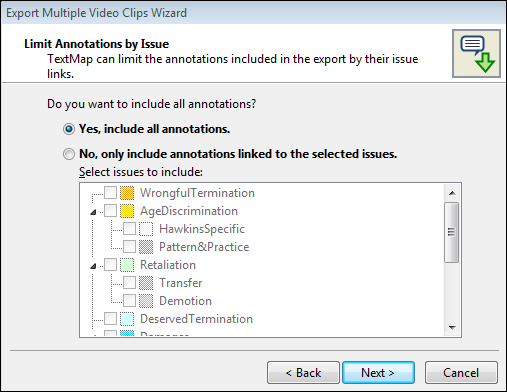The width and height of the screenshot is (507, 392).
Task: Cancel the export wizard
Action: click(461, 373)
